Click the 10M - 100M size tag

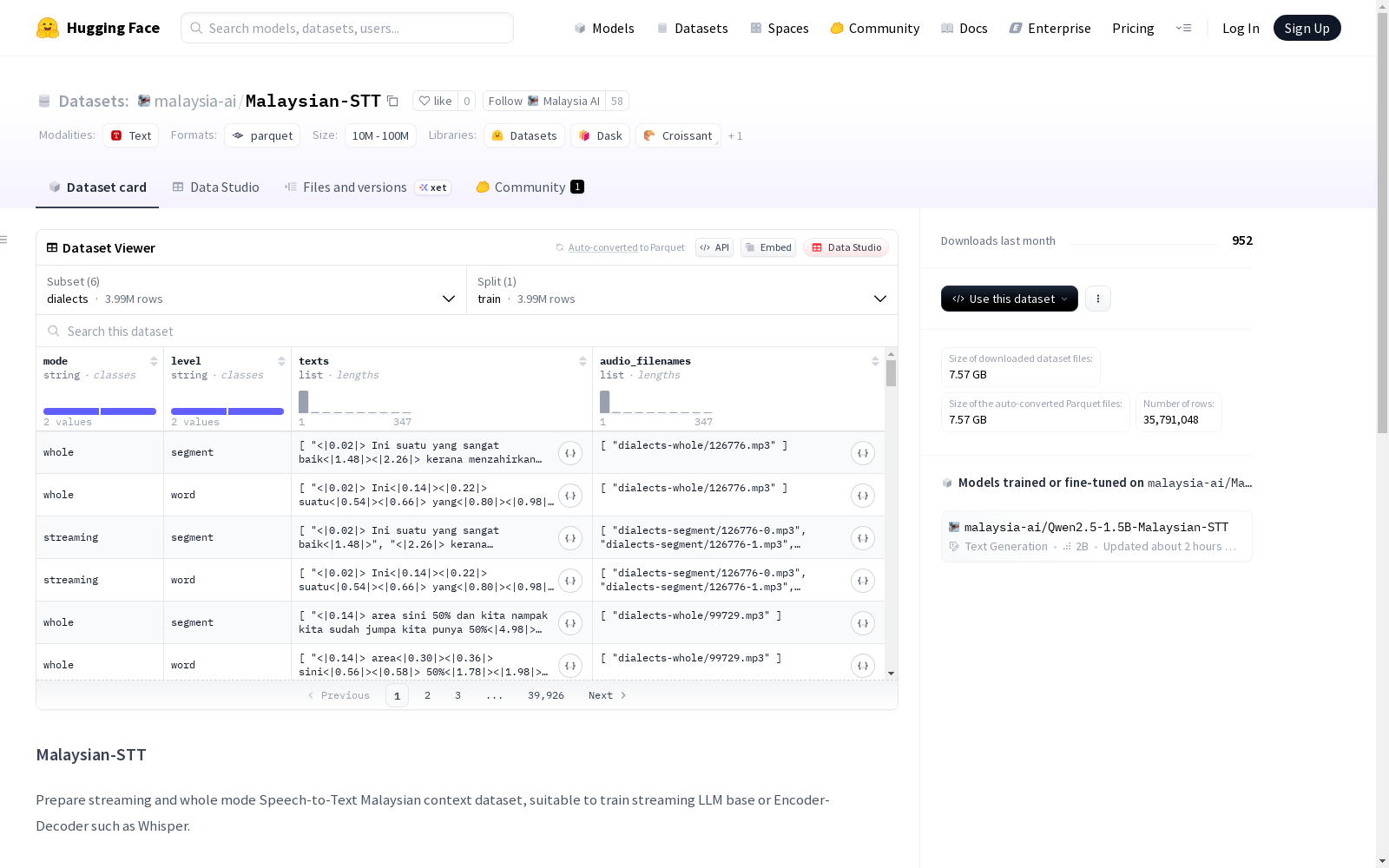(x=380, y=135)
